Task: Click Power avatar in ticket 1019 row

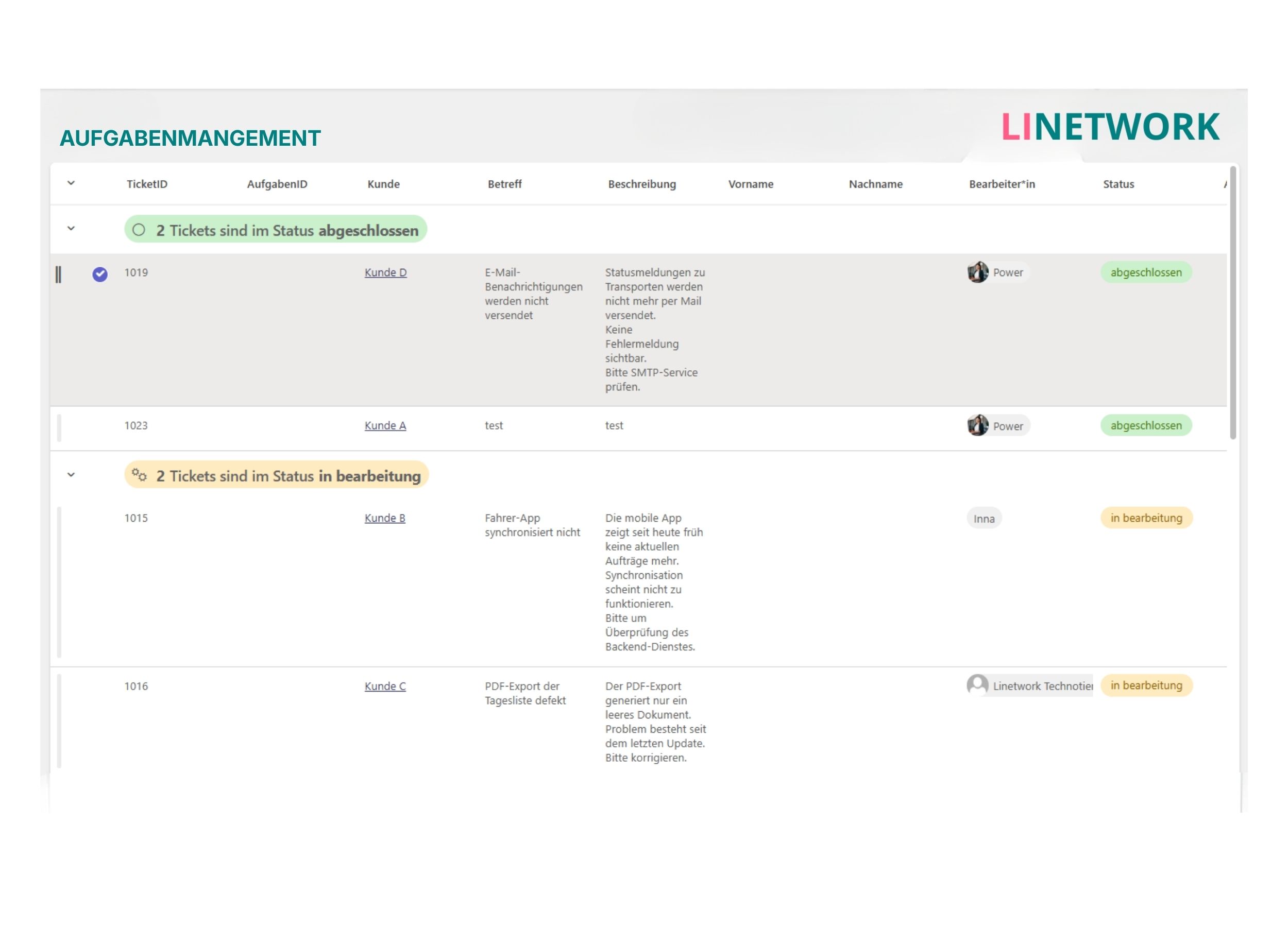Action: [x=977, y=272]
